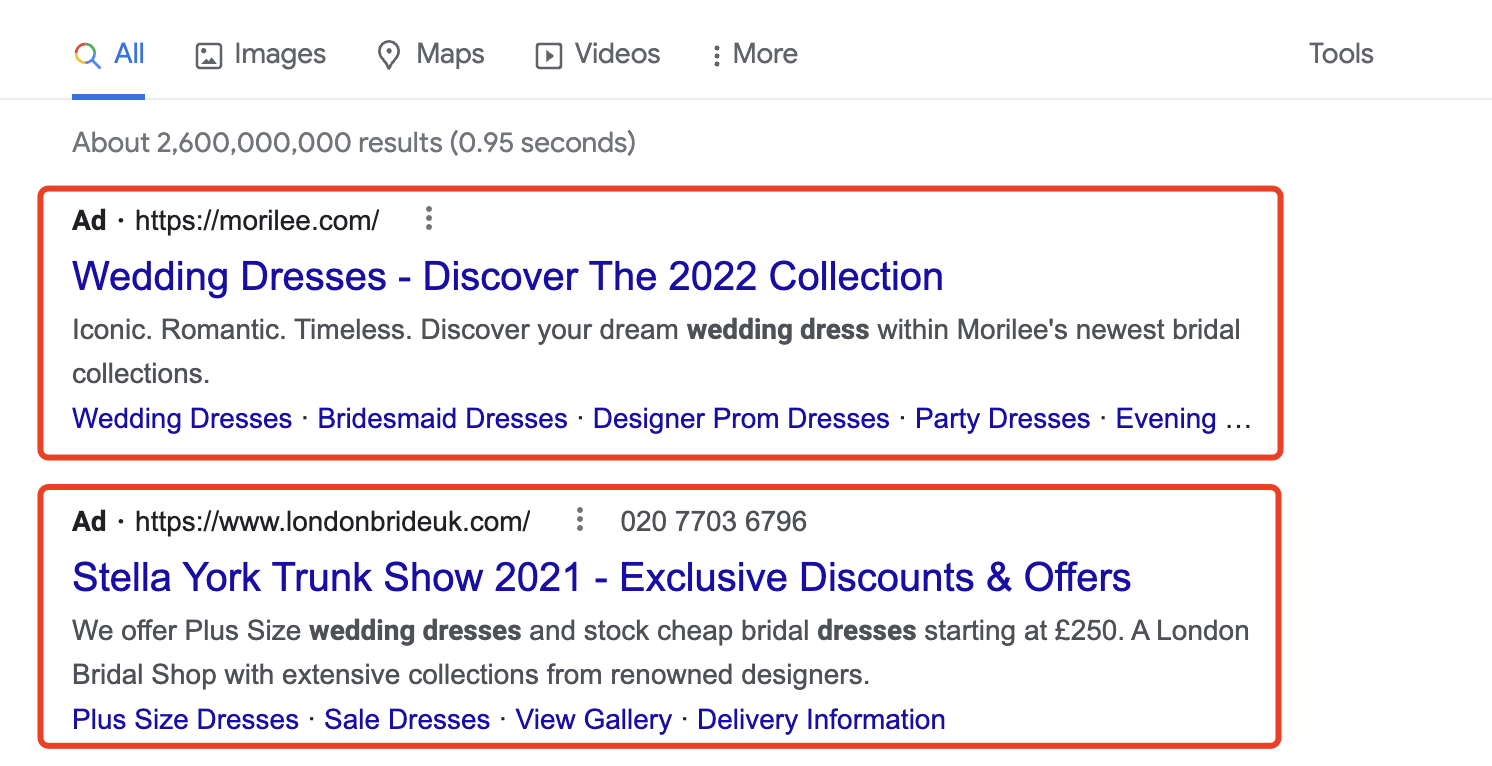The height and width of the screenshot is (766, 1492).
Task: Switch to the Maps tab
Action: coord(430,54)
